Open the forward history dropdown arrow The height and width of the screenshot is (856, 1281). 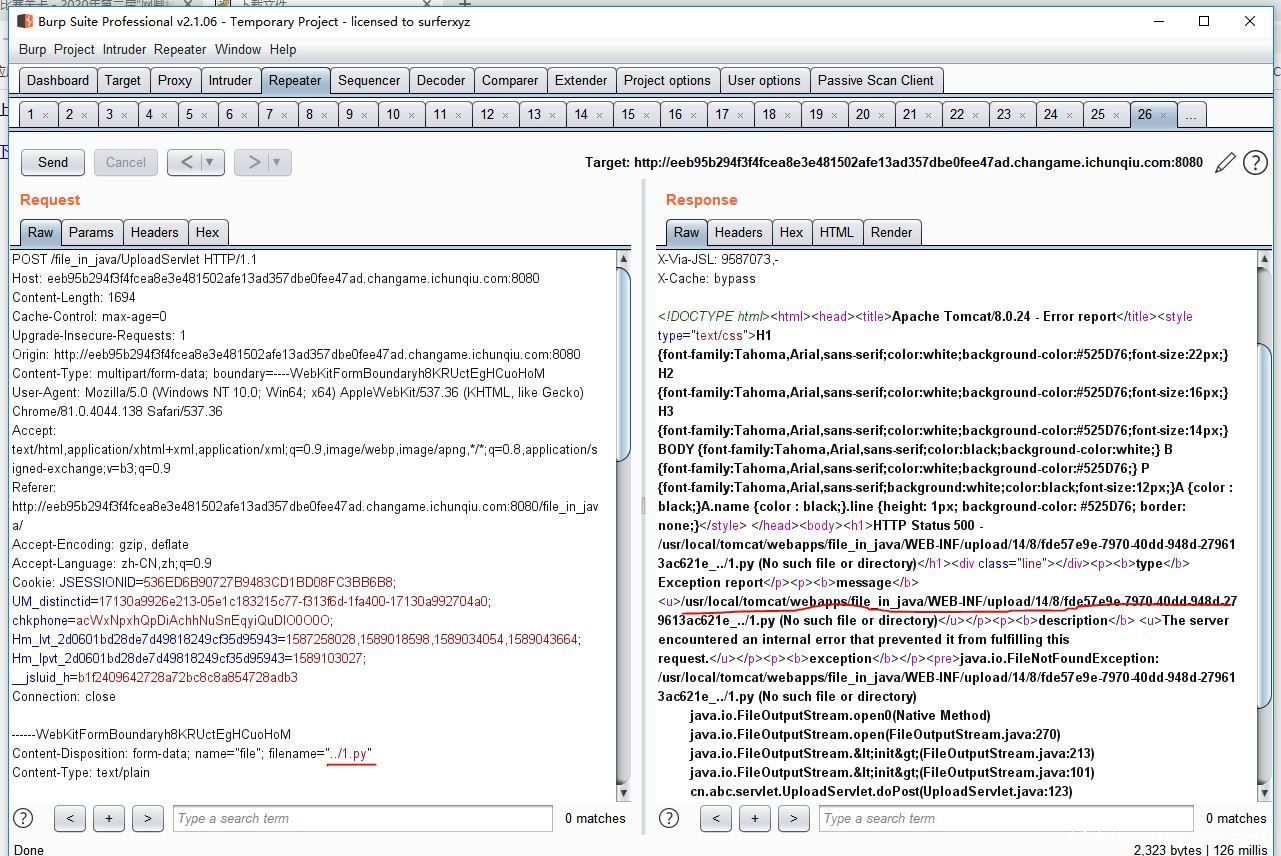coord(276,162)
